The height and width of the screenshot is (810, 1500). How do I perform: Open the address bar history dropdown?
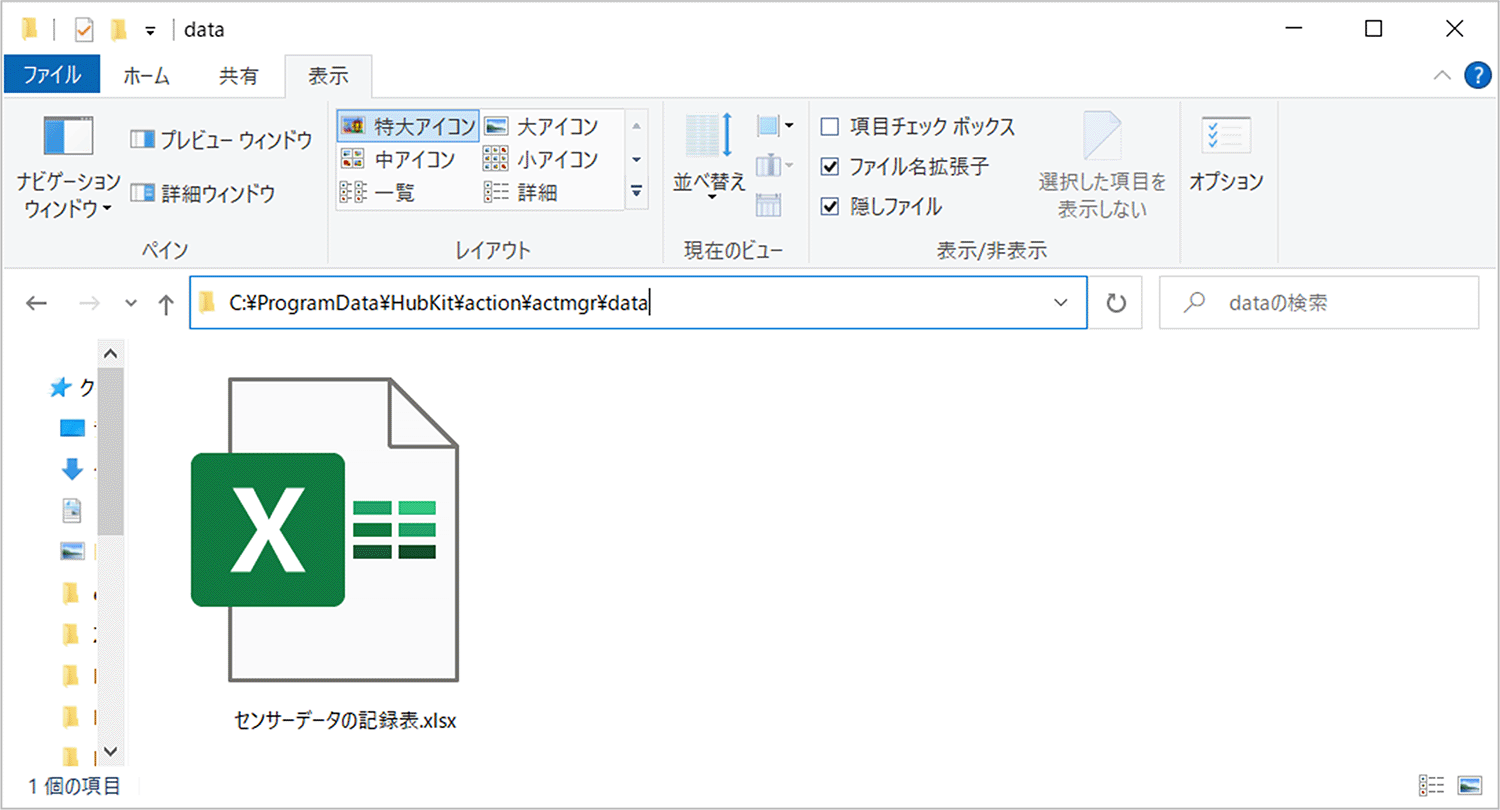(1061, 303)
